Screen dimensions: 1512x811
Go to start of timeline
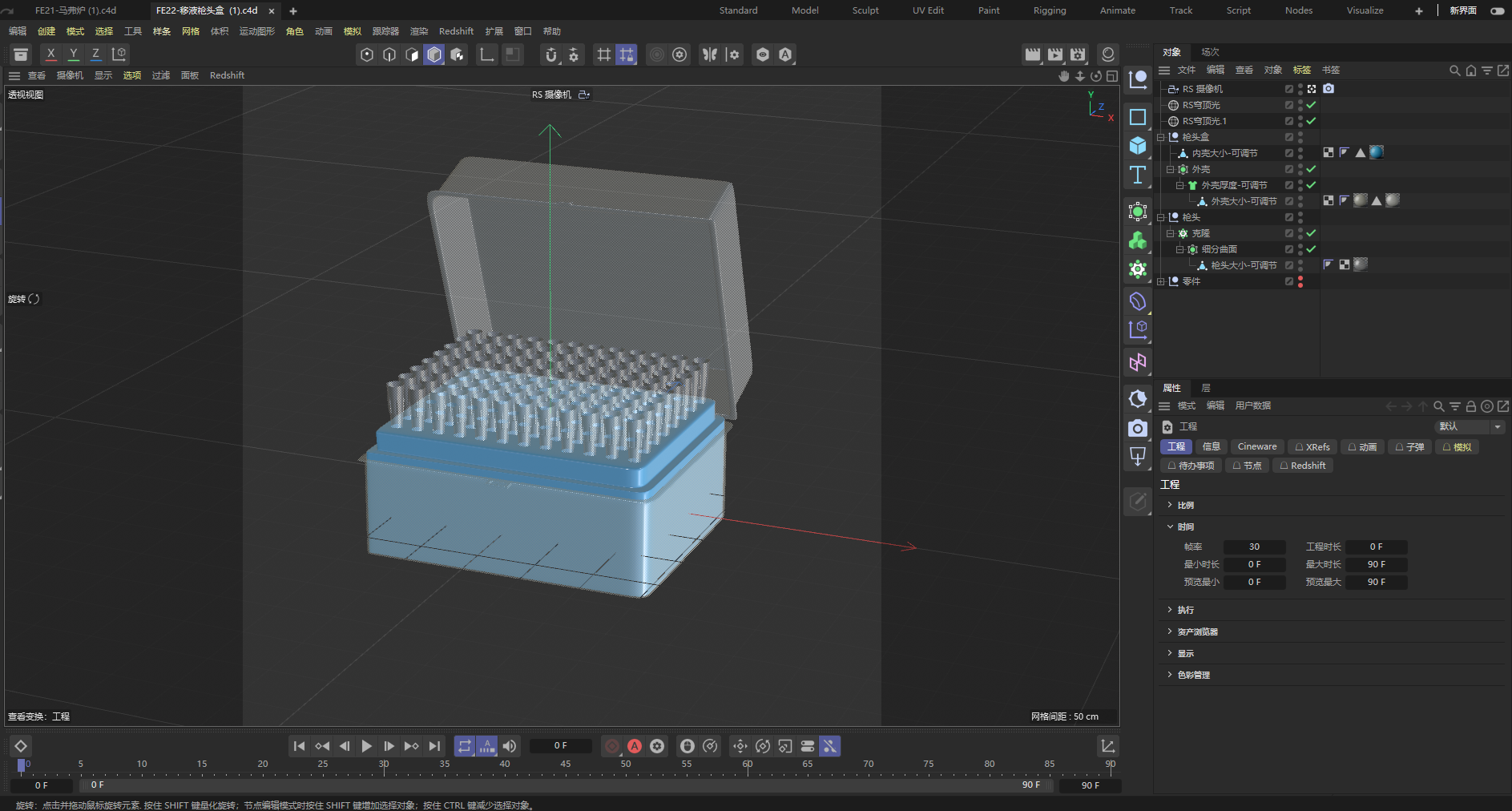299,746
